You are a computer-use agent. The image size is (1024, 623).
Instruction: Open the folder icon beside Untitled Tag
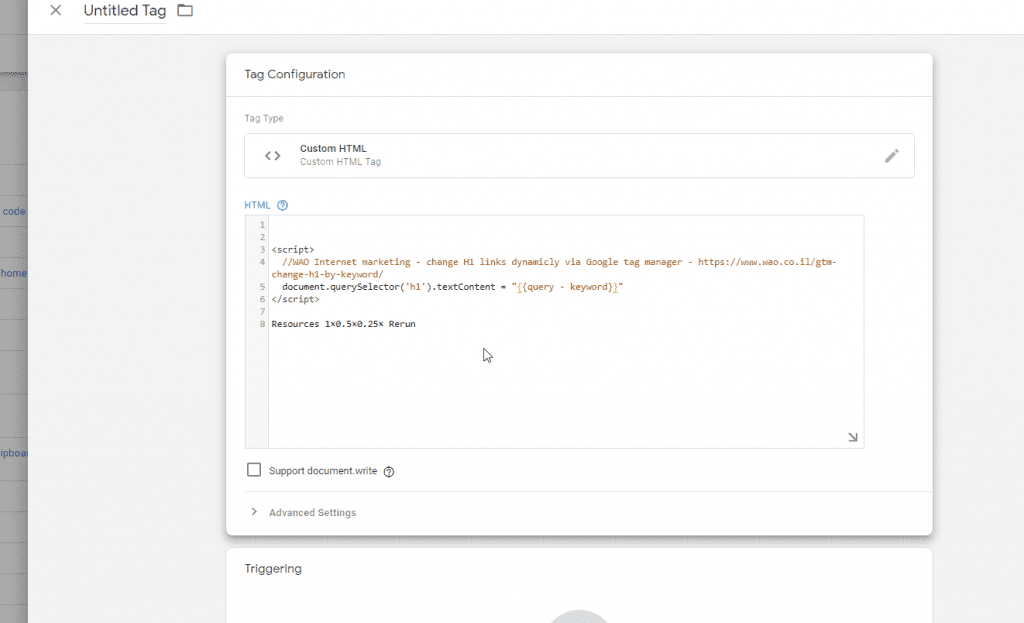tap(185, 10)
